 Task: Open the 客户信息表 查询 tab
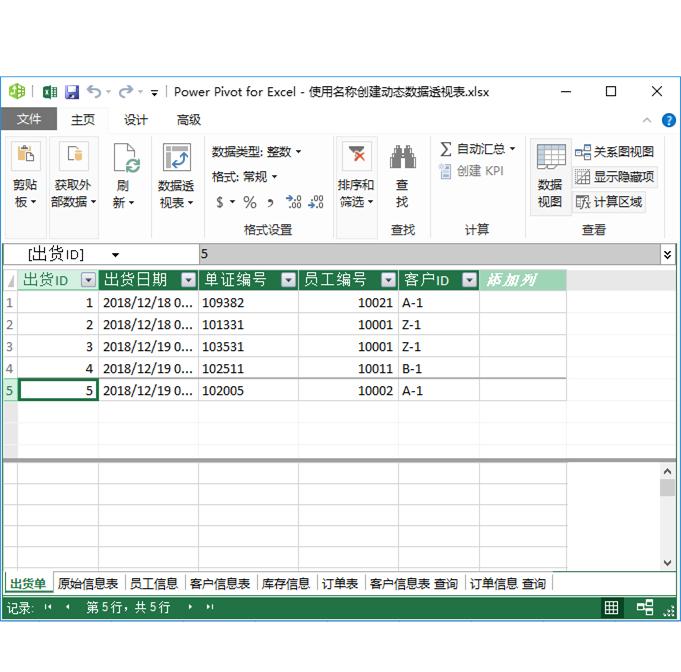pos(414,583)
